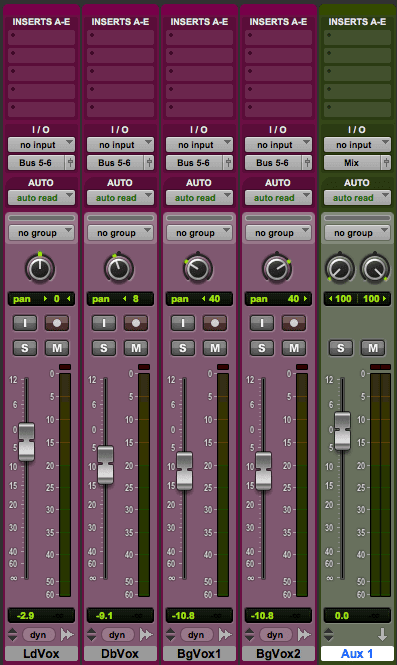The image size is (397, 665).
Task: Click Aux 1 left pan knob
Action: coord(339,268)
